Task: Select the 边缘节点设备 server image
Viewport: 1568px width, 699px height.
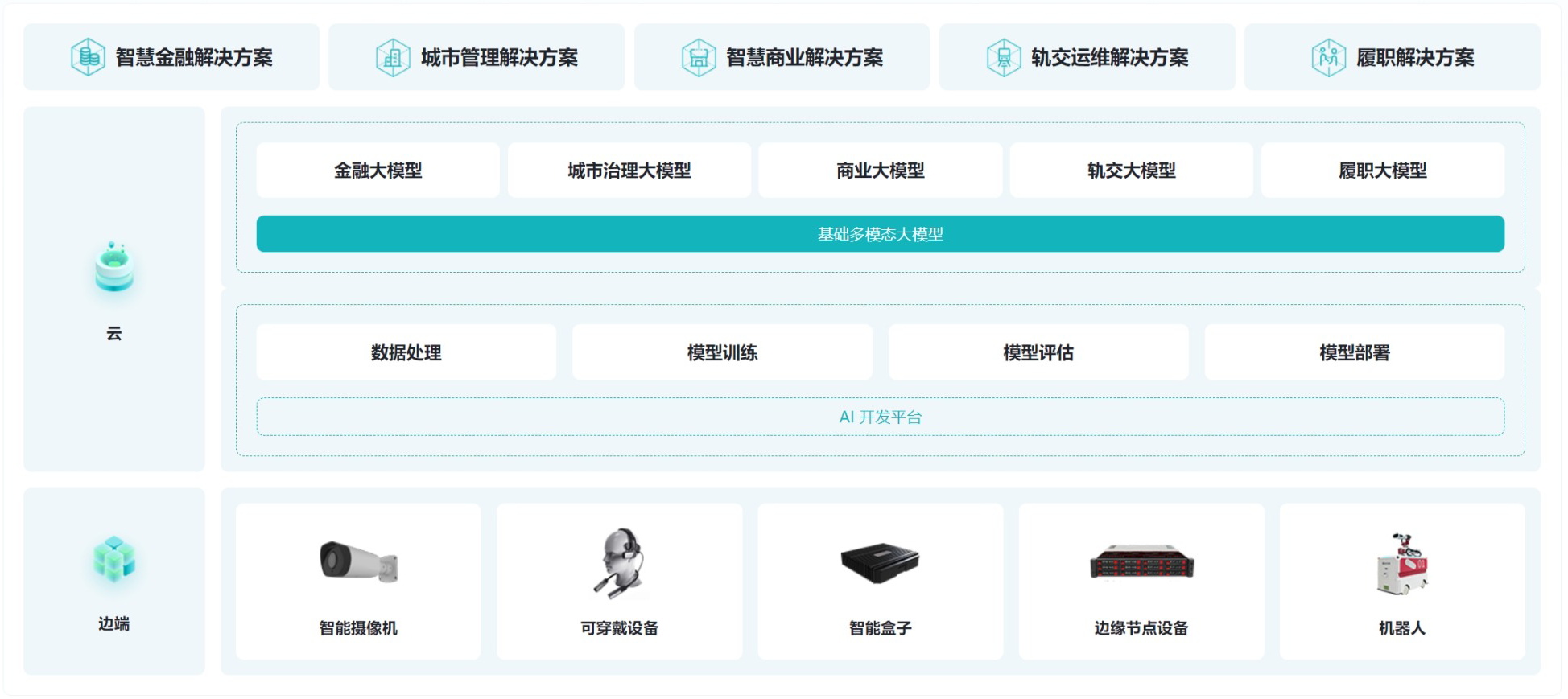Action: click(x=1141, y=561)
